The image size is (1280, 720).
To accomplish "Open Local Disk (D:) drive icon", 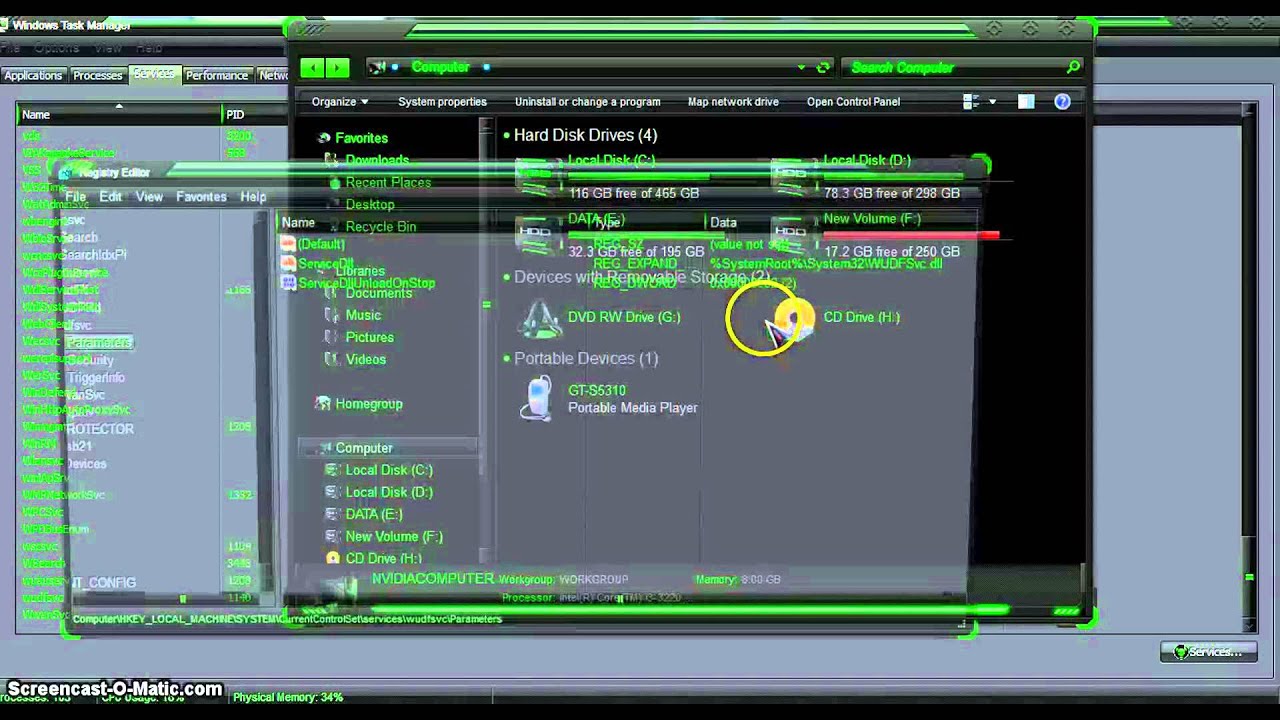I will coord(792,175).
